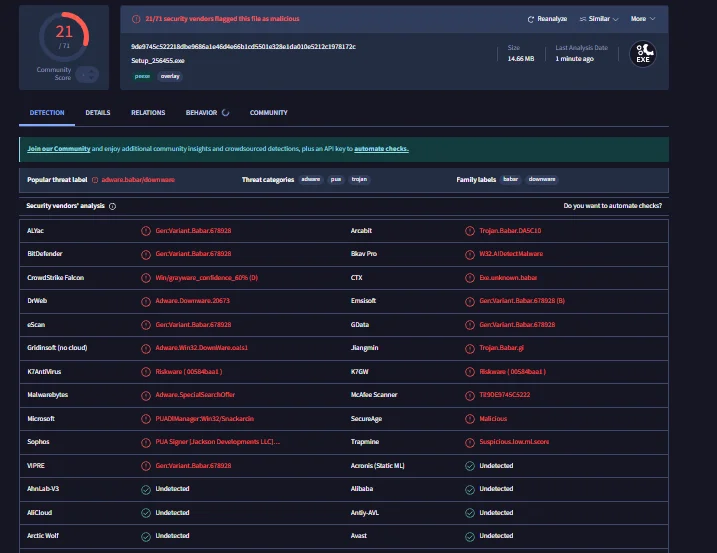Click the Gridinsoft (no cloud) vendor name
717x553 pixels.
click(x=57, y=348)
